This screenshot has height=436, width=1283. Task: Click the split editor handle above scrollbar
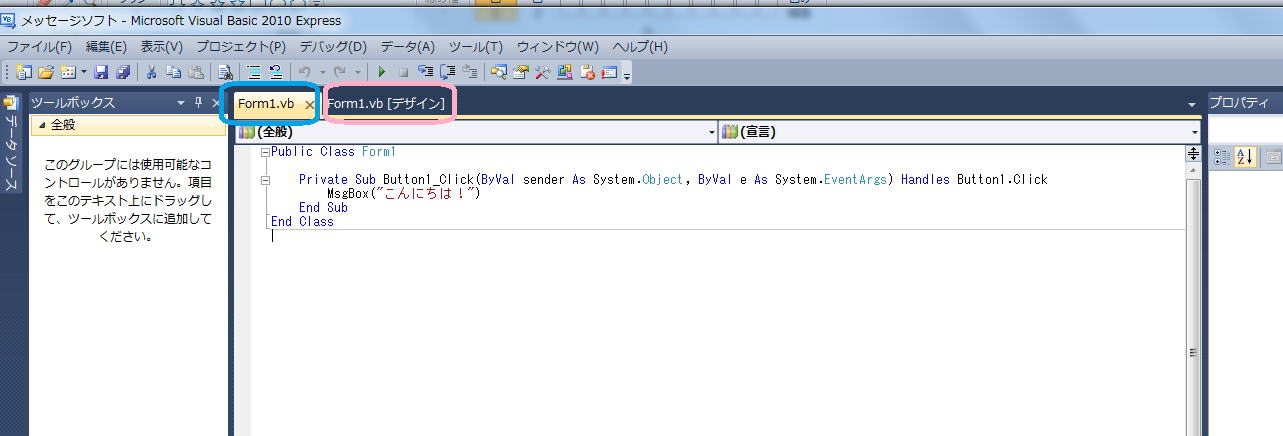(1192, 153)
